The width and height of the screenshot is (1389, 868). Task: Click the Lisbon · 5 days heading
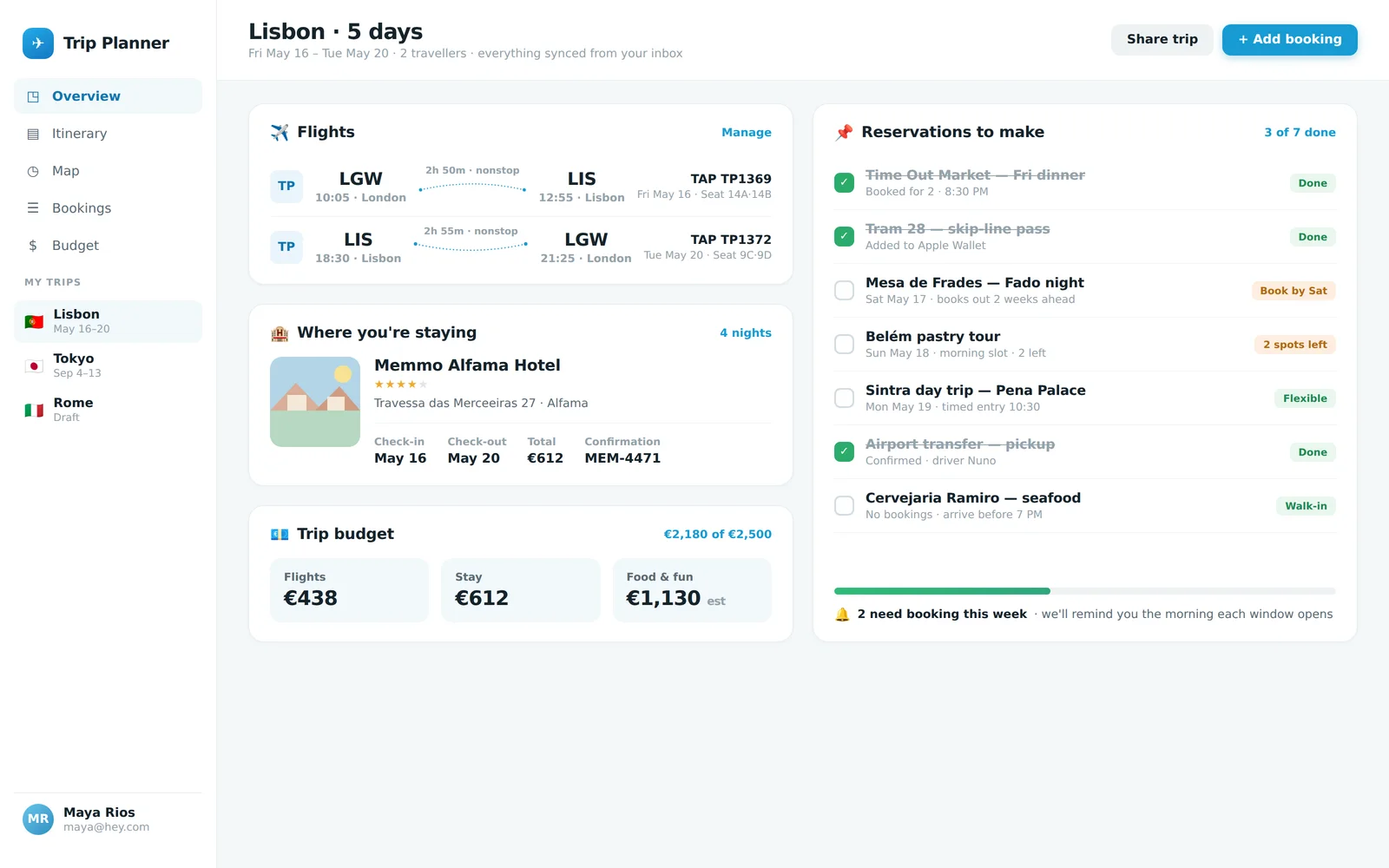pos(335,31)
